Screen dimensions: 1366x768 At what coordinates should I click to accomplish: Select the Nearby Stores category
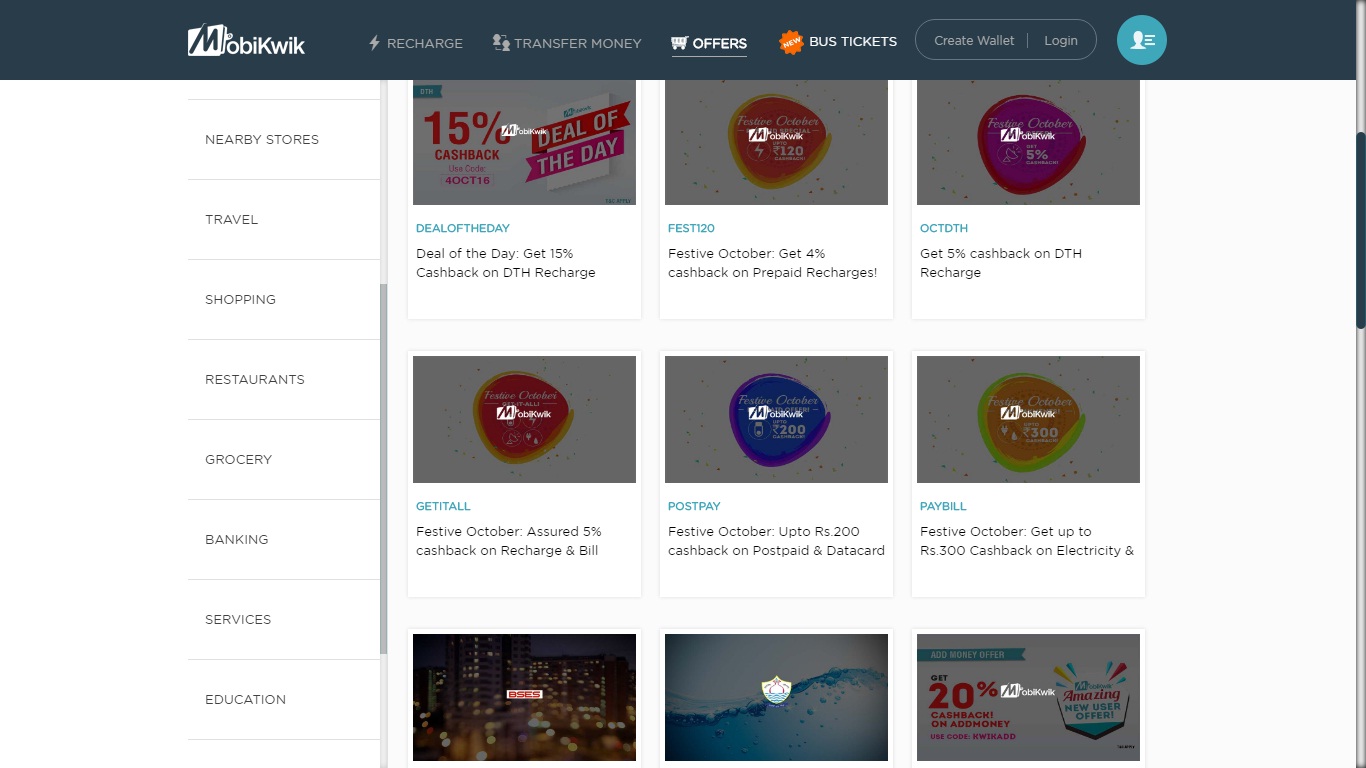[x=262, y=140]
